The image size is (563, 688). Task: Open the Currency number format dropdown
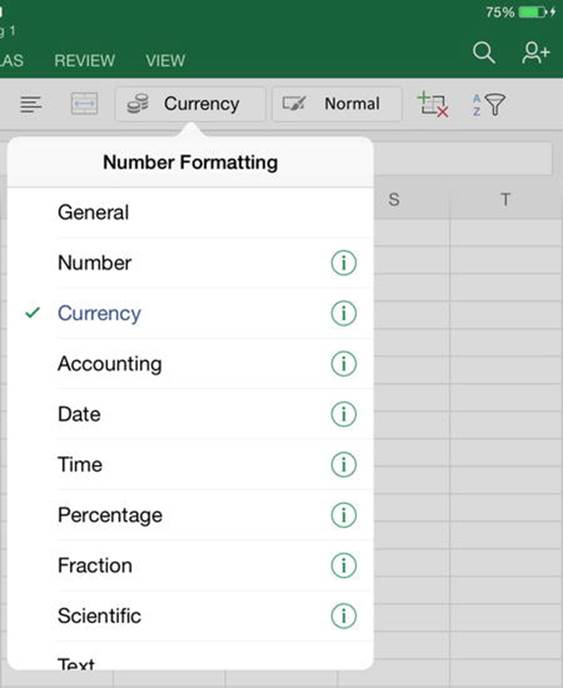(x=190, y=104)
